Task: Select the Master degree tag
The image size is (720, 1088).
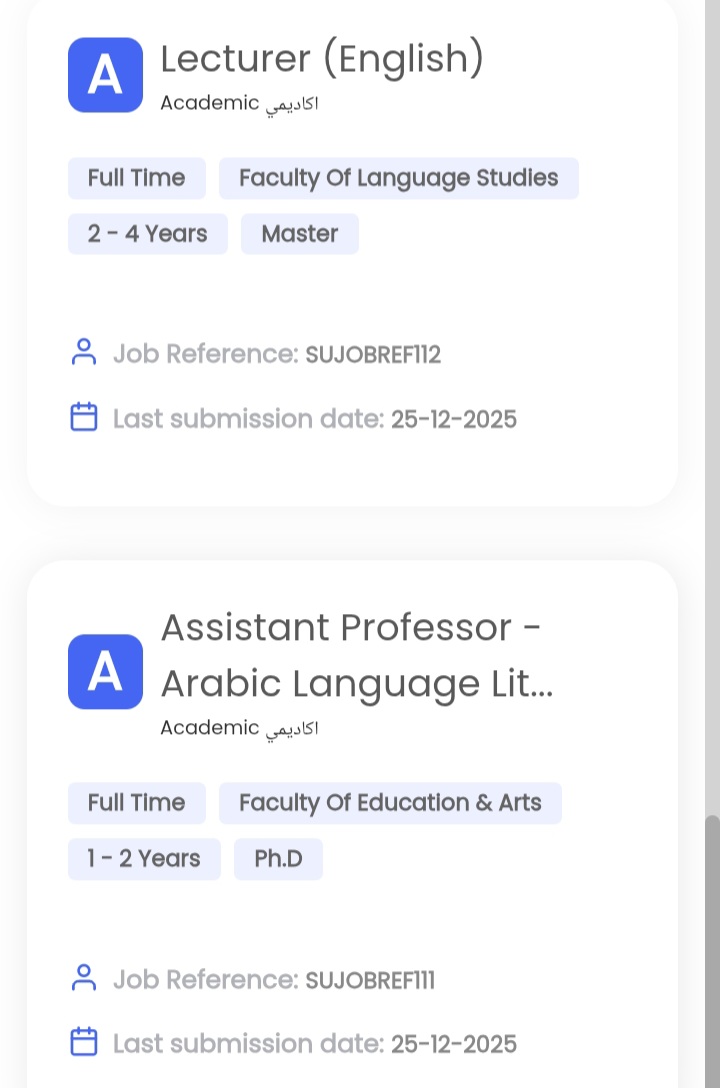Action: [x=299, y=234]
